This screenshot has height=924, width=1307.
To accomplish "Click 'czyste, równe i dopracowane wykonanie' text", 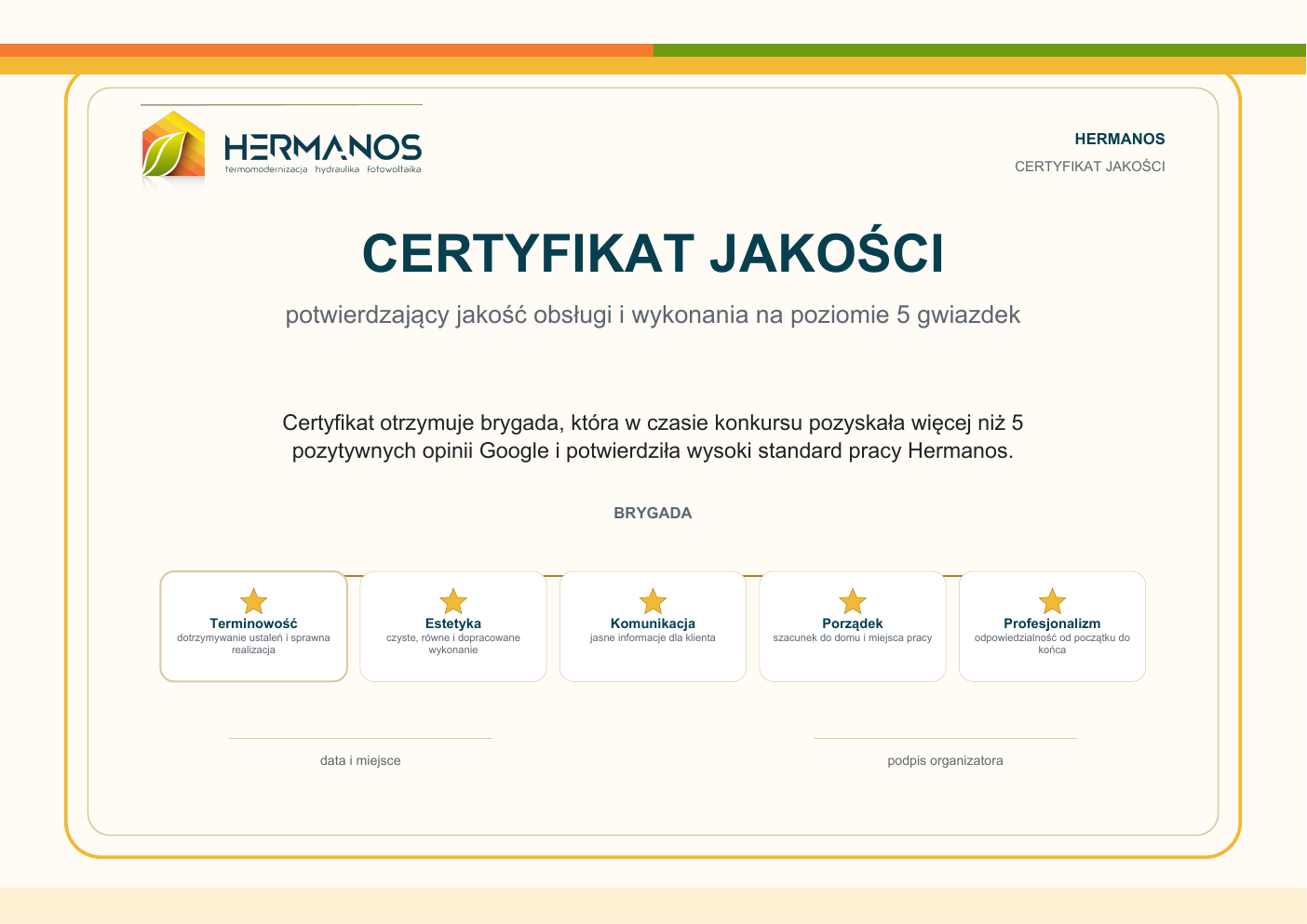I will [453, 644].
